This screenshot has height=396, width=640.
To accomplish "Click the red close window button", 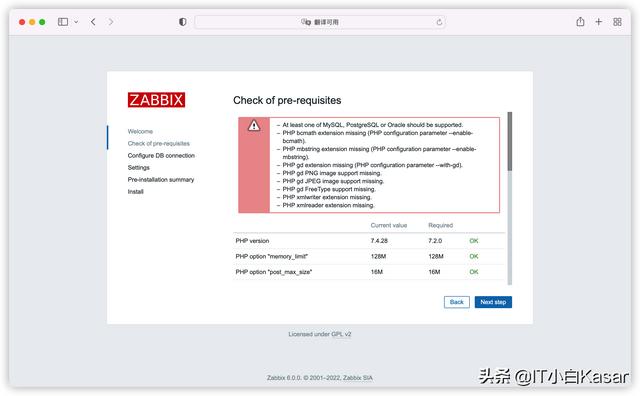I will 22,22.
